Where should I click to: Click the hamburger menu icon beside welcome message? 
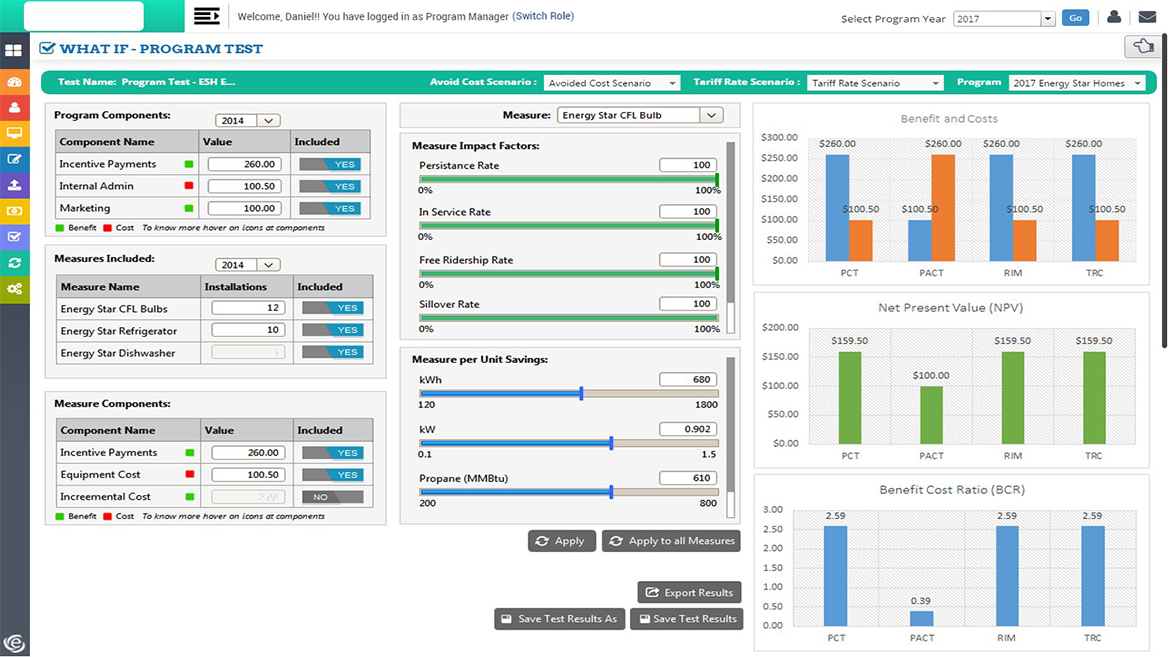[208, 16]
